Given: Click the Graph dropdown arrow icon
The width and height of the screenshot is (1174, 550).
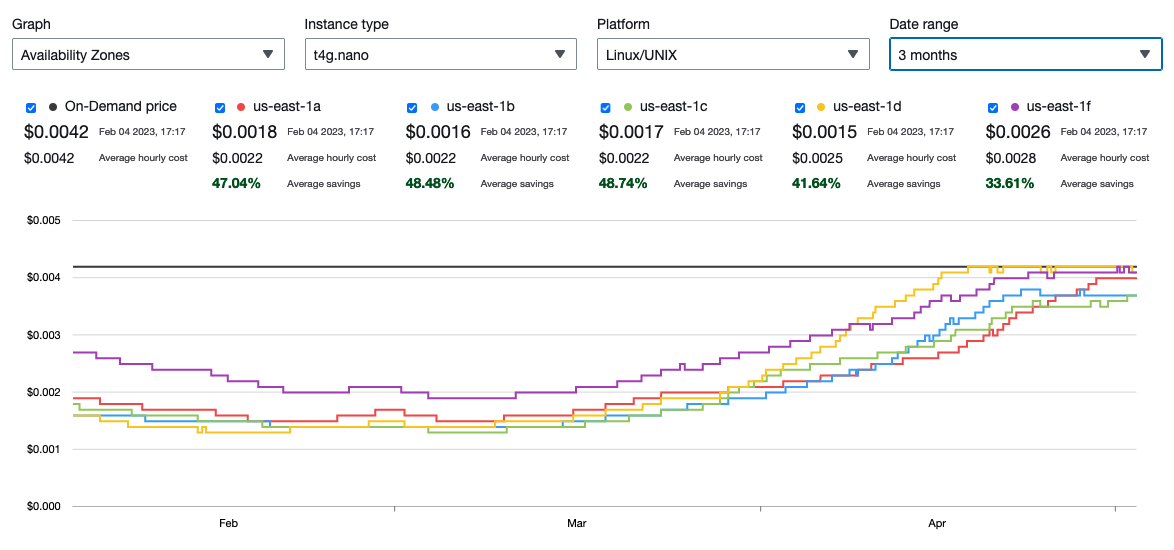Looking at the screenshot, I should click(268, 55).
